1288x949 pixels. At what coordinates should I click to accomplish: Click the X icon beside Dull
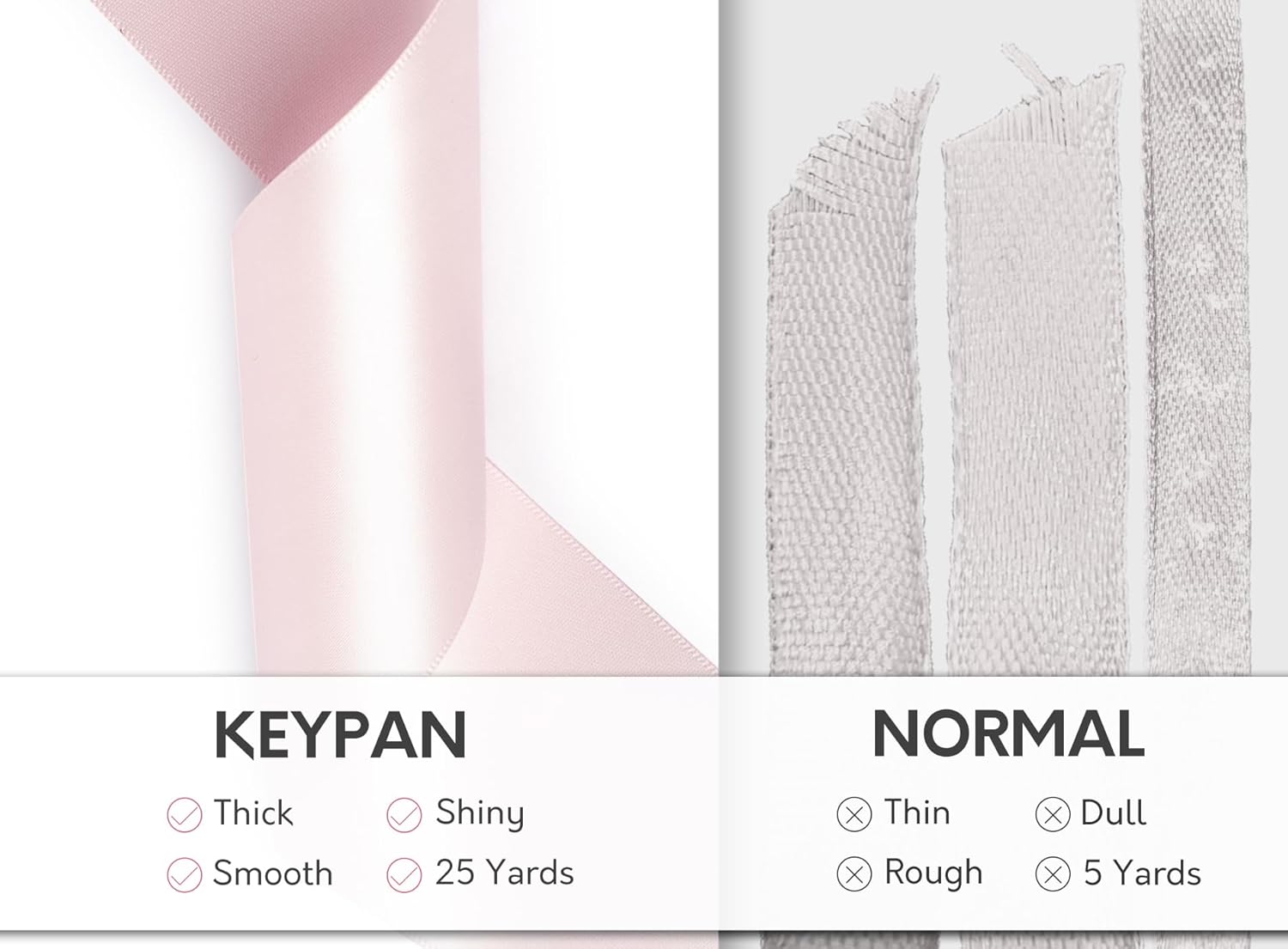tap(1052, 814)
